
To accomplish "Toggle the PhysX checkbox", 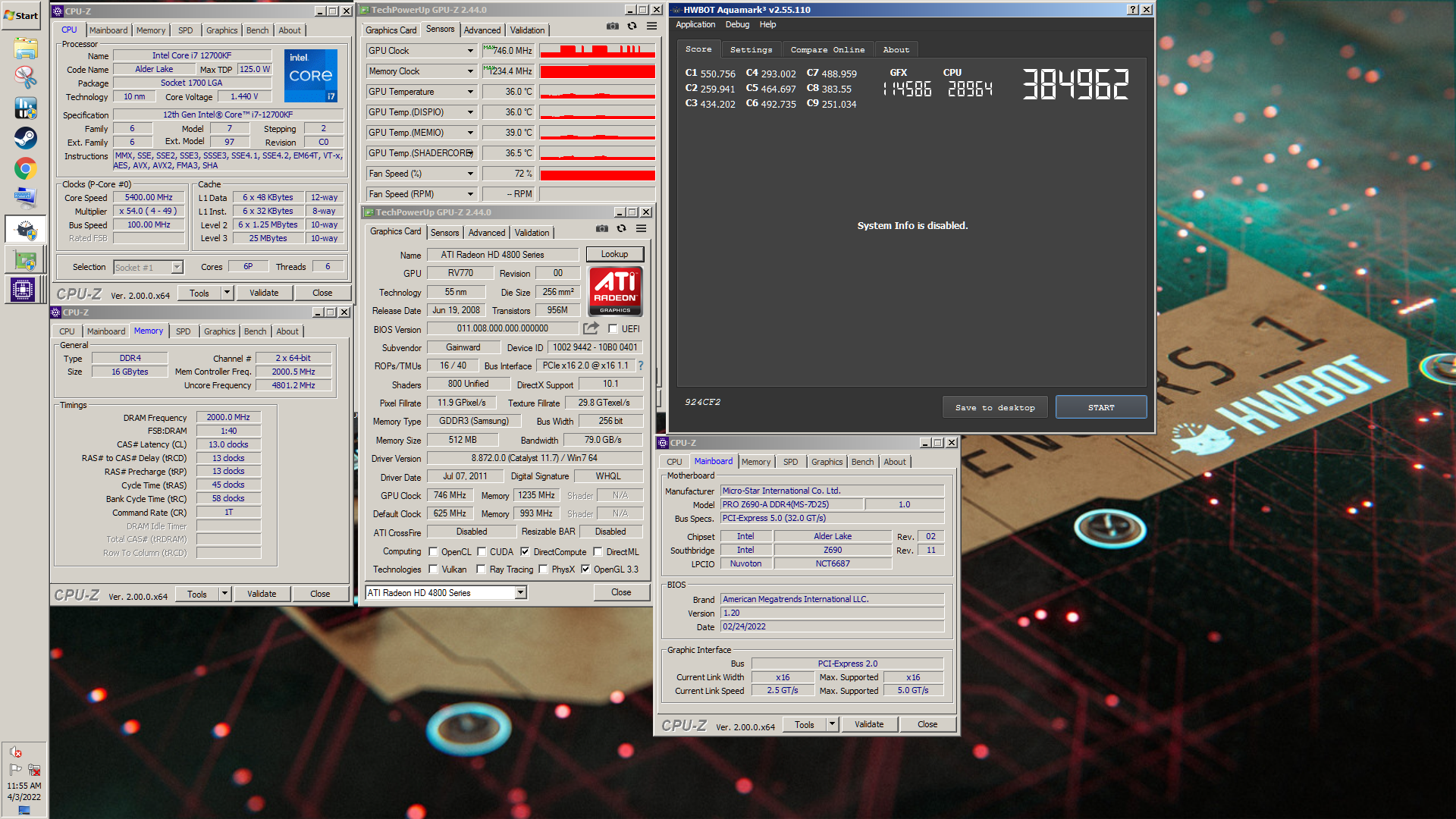I will click(x=543, y=570).
